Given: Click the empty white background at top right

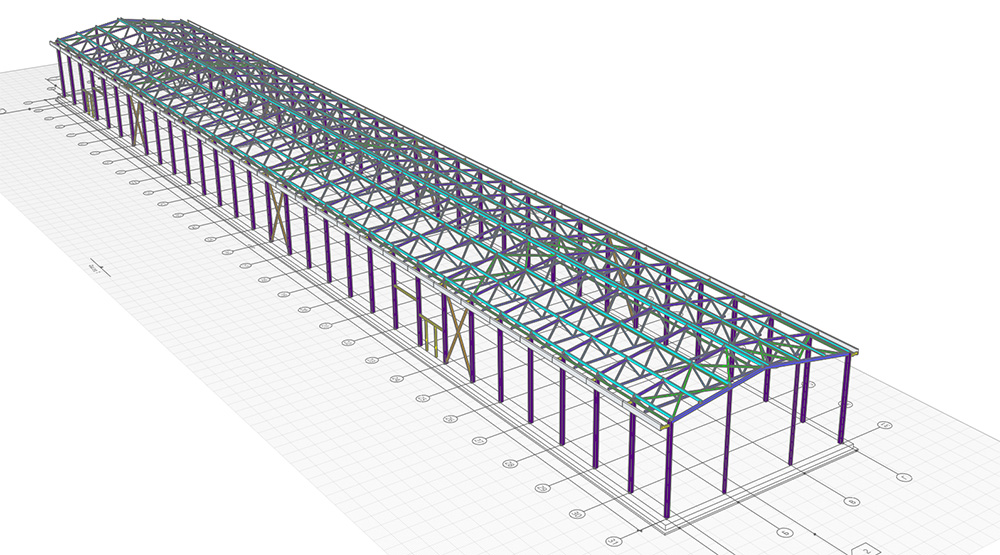Looking at the screenshot, I should click(900, 60).
